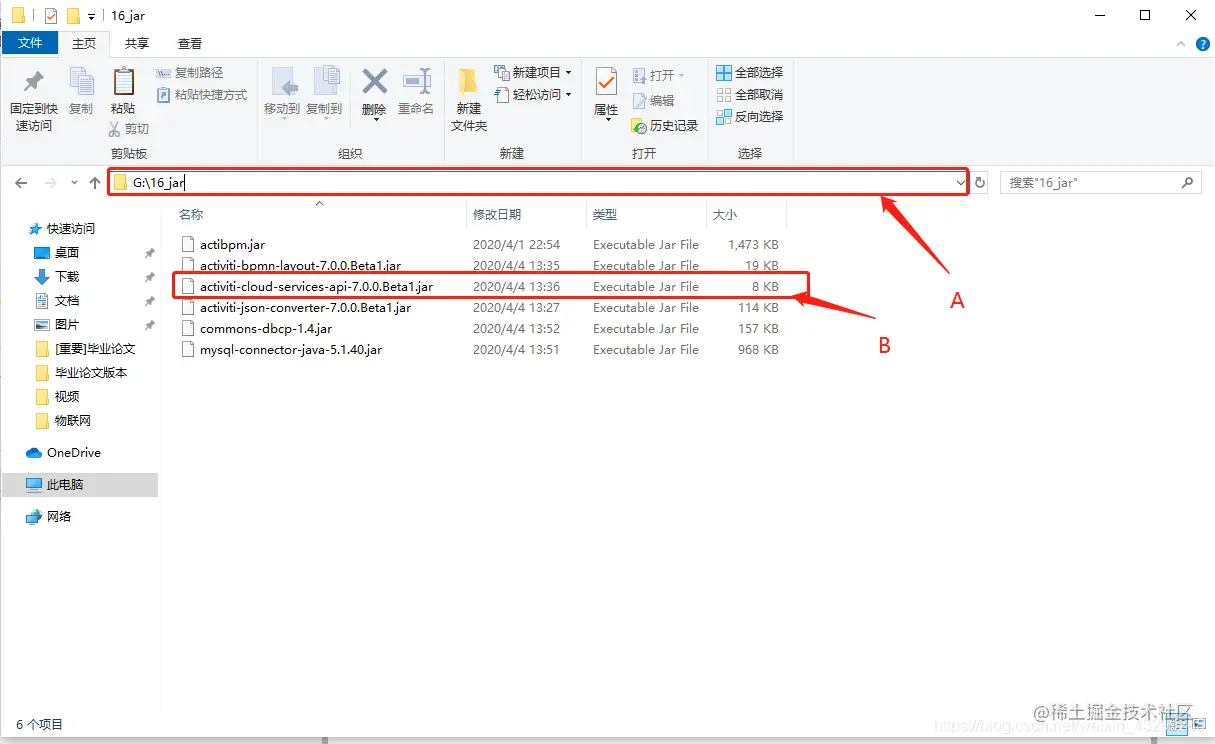Click Select all (全部选择)
This screenshot has width=1215, height=744.
(x=750, y=73)
